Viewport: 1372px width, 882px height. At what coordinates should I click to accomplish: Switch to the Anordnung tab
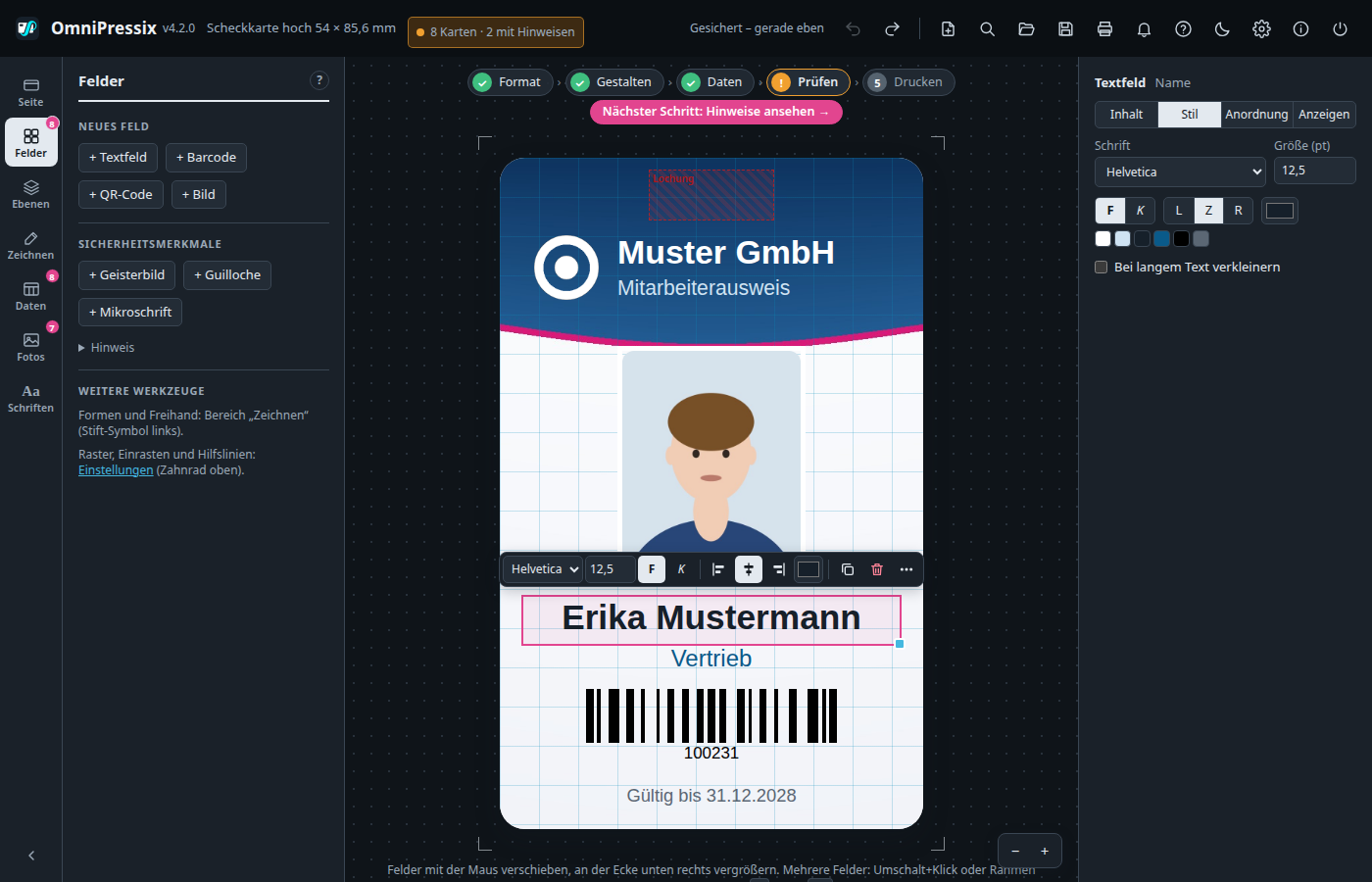(1256, 115)
